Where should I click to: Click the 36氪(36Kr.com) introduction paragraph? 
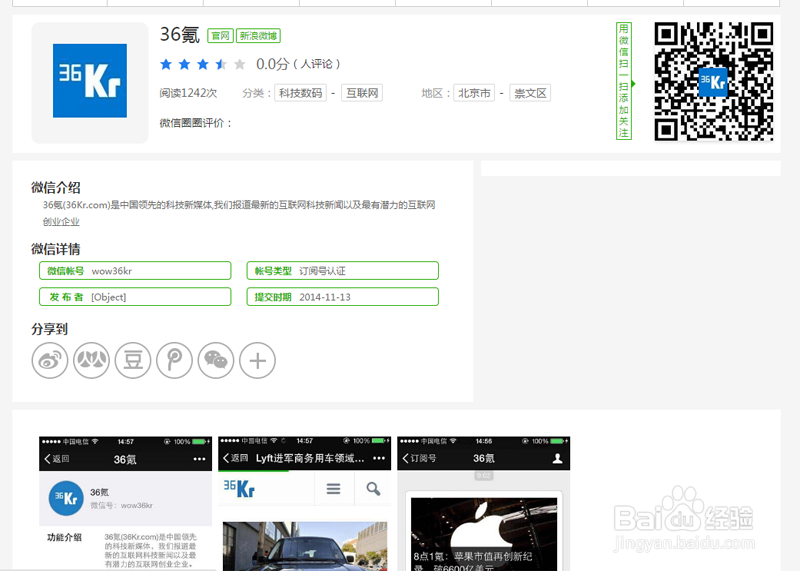point(239,213)
